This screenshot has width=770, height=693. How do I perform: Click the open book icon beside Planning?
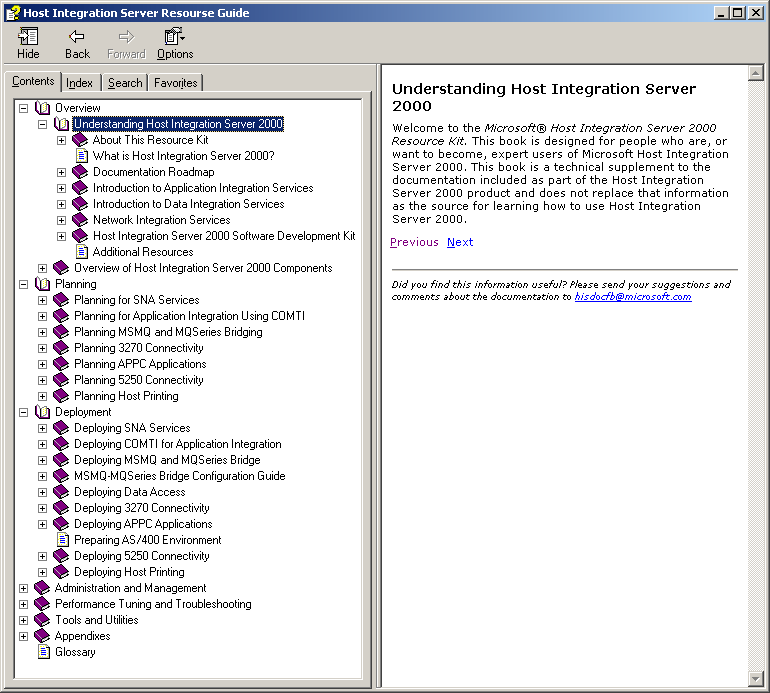click(43, 284)
